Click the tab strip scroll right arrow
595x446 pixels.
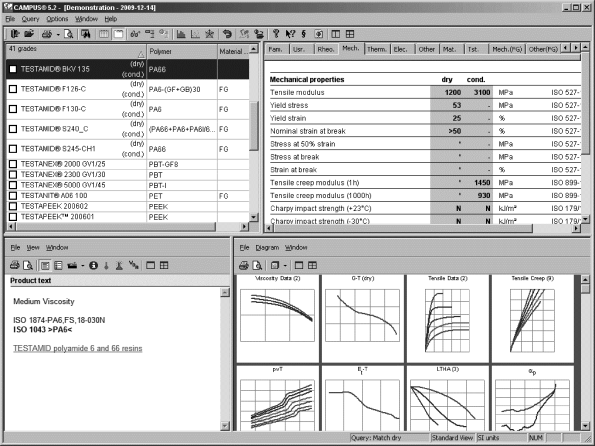click(576, 48)
